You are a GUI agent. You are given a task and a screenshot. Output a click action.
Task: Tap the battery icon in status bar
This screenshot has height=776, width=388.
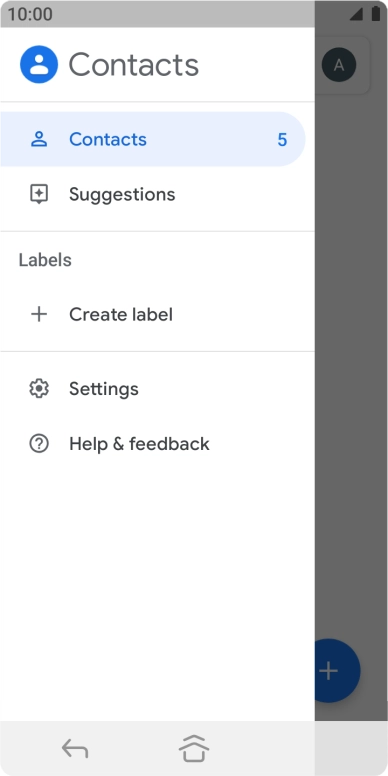pyautogui.click(x=376, y=14)
